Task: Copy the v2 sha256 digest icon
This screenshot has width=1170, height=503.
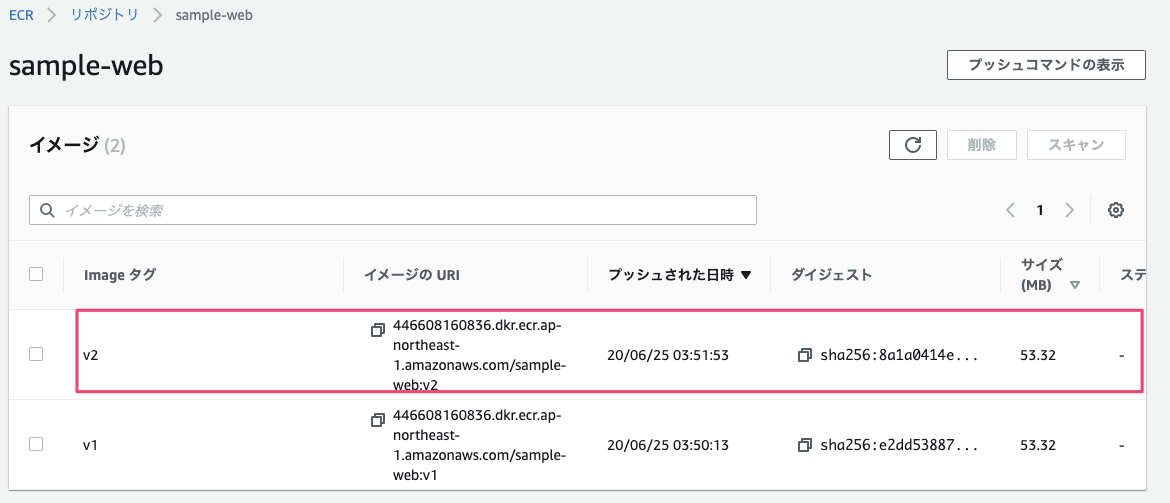Action: coord(804,355)
